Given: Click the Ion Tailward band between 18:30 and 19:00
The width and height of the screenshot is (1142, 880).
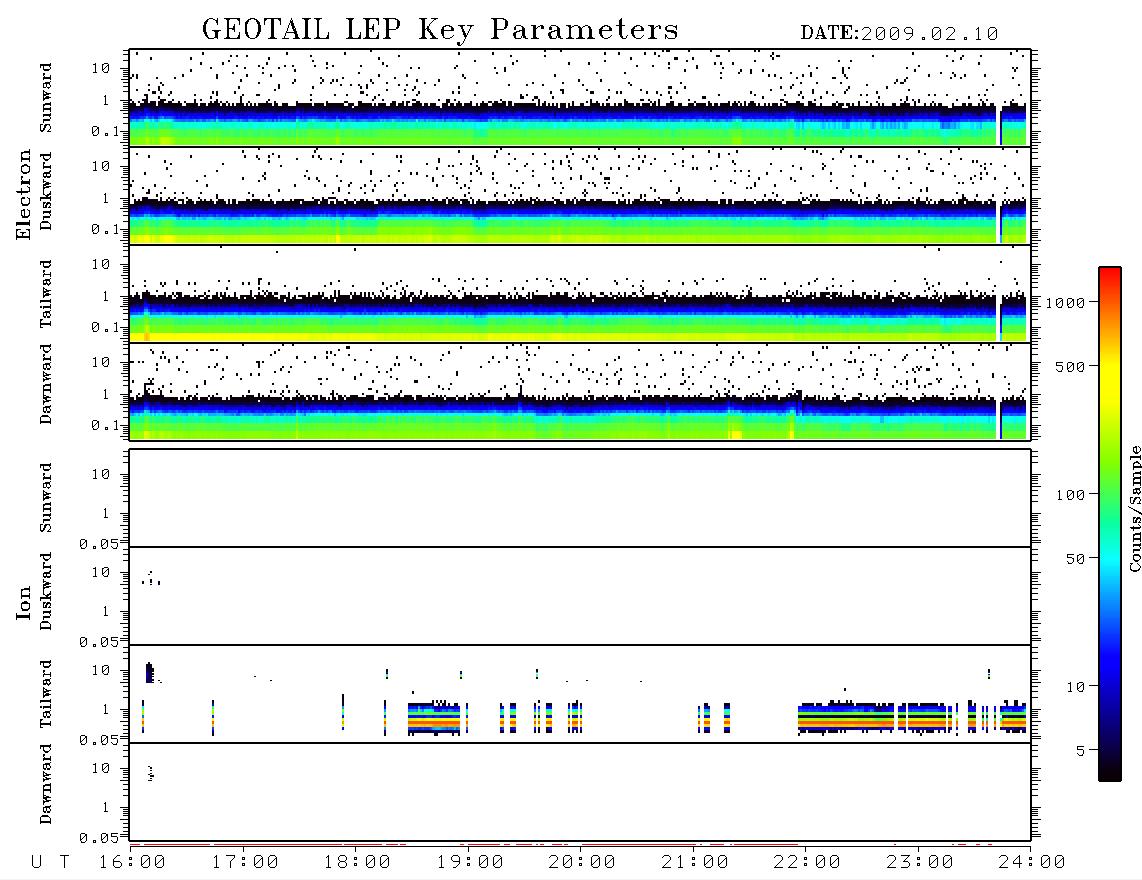Looking at the screenshot, I should pyautogui.click(x=434, y=719).
